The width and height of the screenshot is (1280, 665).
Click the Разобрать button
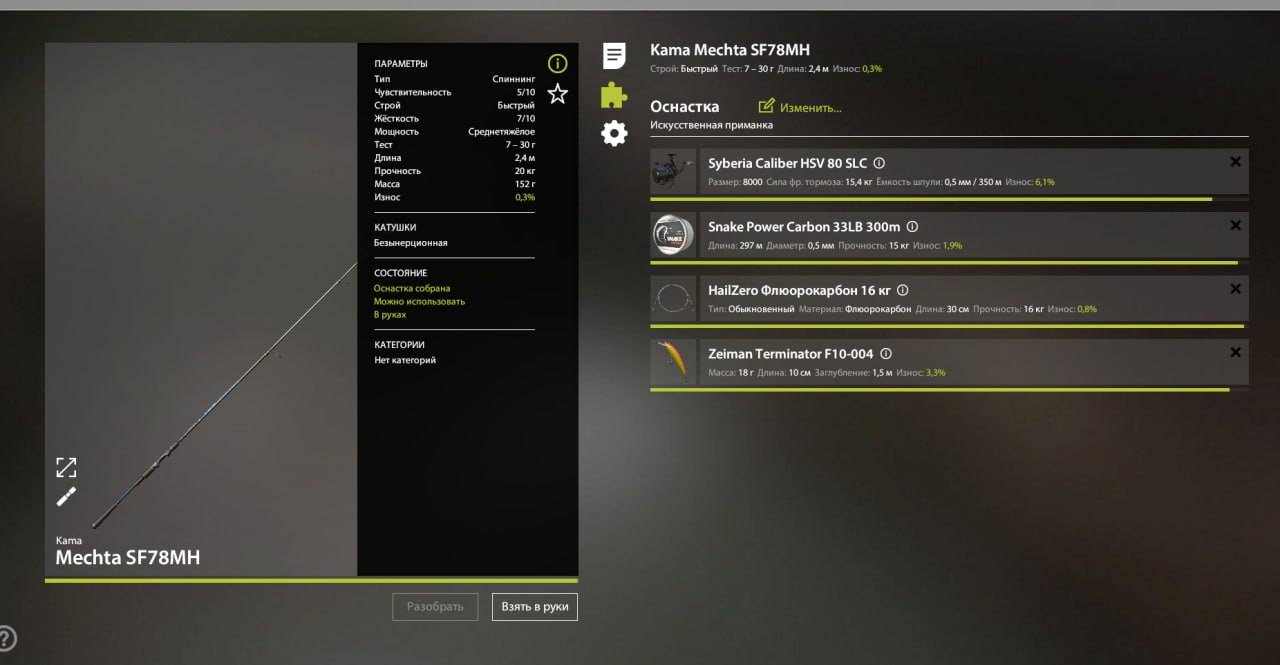pyautogui.click(x=435, y=607)
